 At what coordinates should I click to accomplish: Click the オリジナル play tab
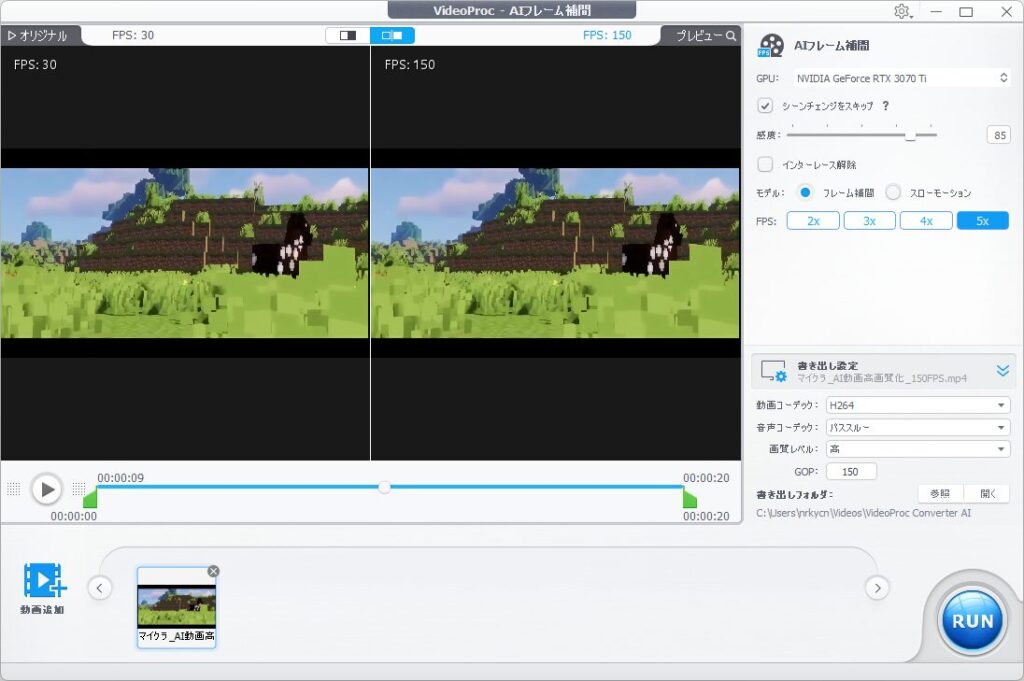(38, 36)
